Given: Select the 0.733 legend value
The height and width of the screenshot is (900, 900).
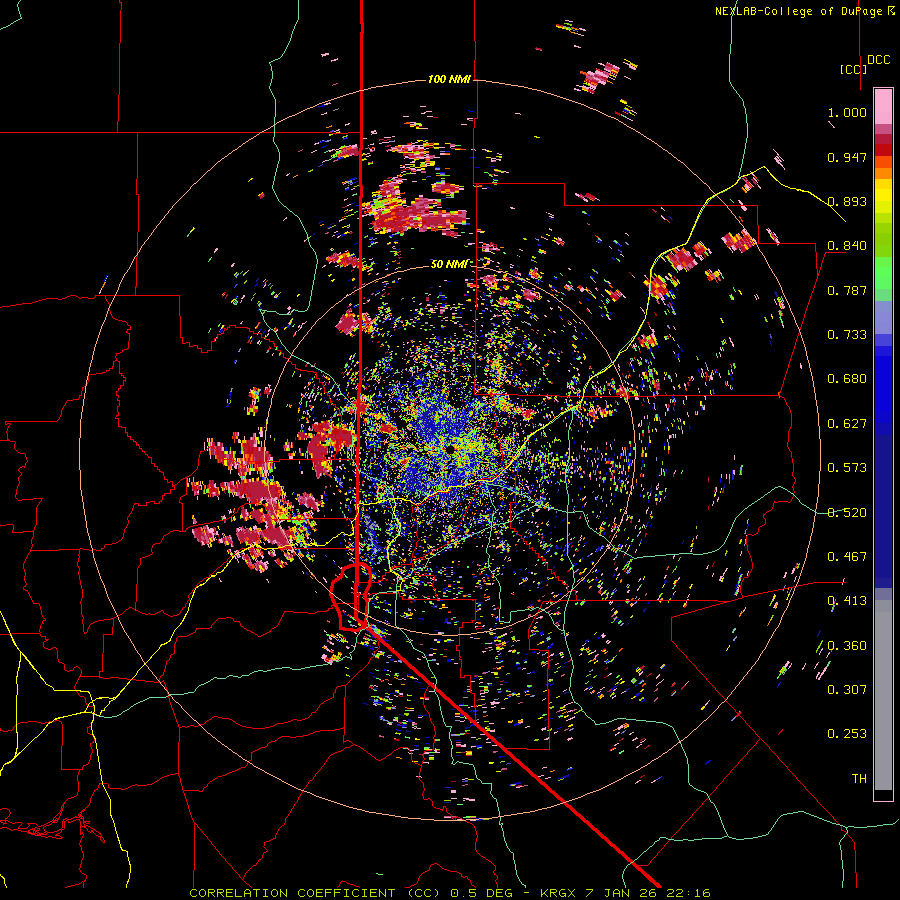Looking at the screenshot, I should (847, 334).
